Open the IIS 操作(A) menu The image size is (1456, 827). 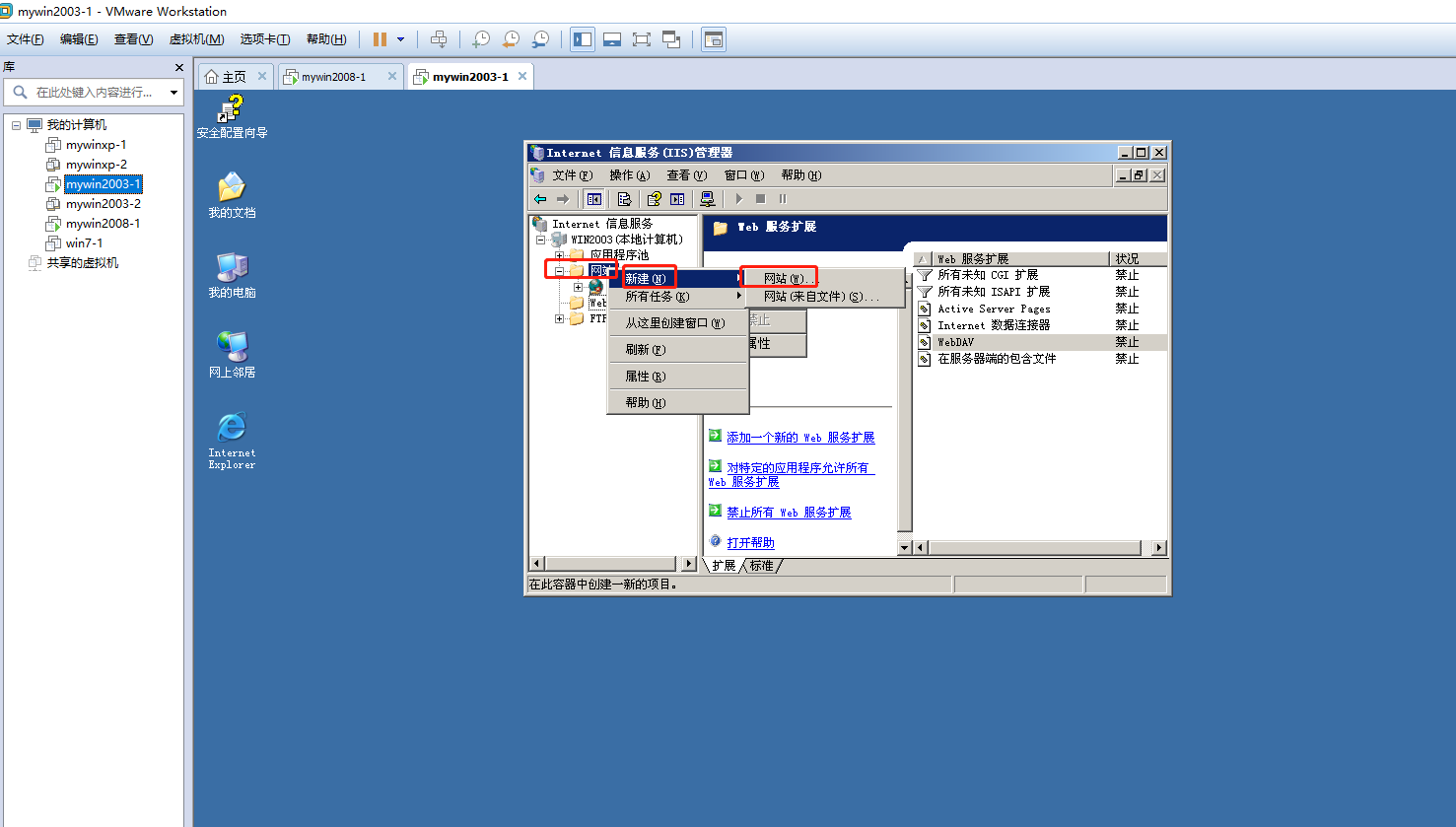point(629,175)
